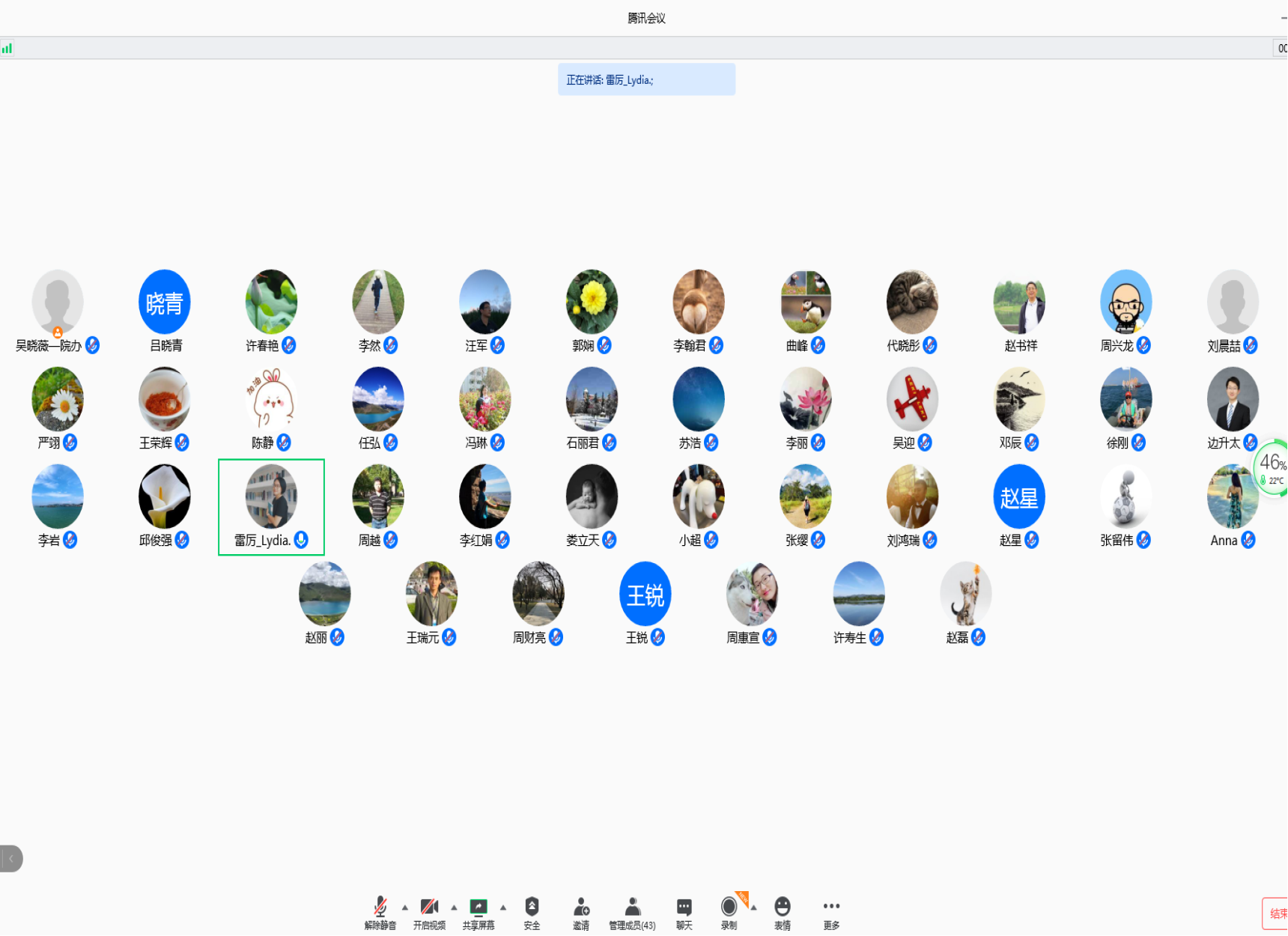Open the emoji reactions (表情) picker

point(782,911)
